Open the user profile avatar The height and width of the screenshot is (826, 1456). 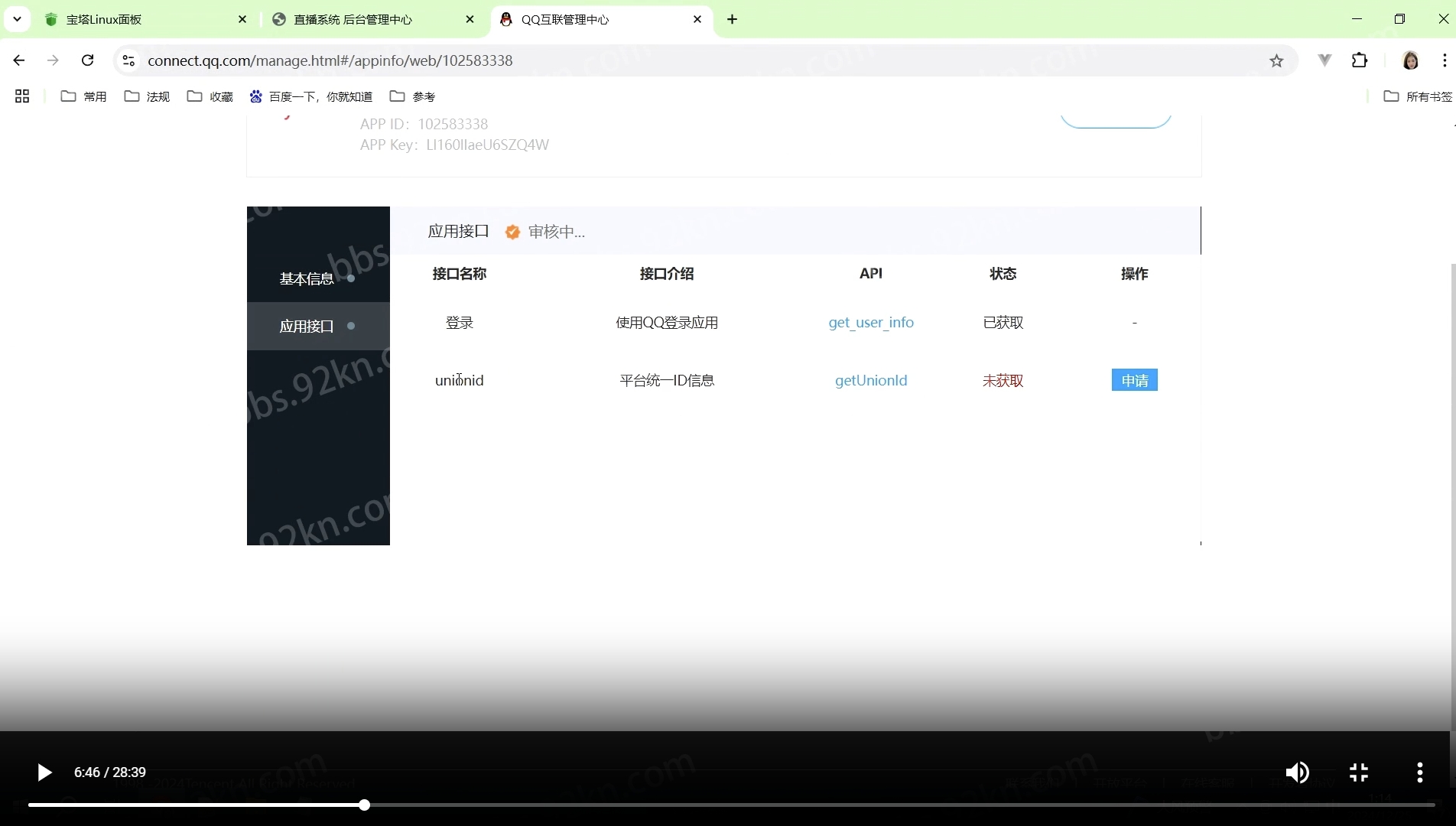coord(1410,60)
